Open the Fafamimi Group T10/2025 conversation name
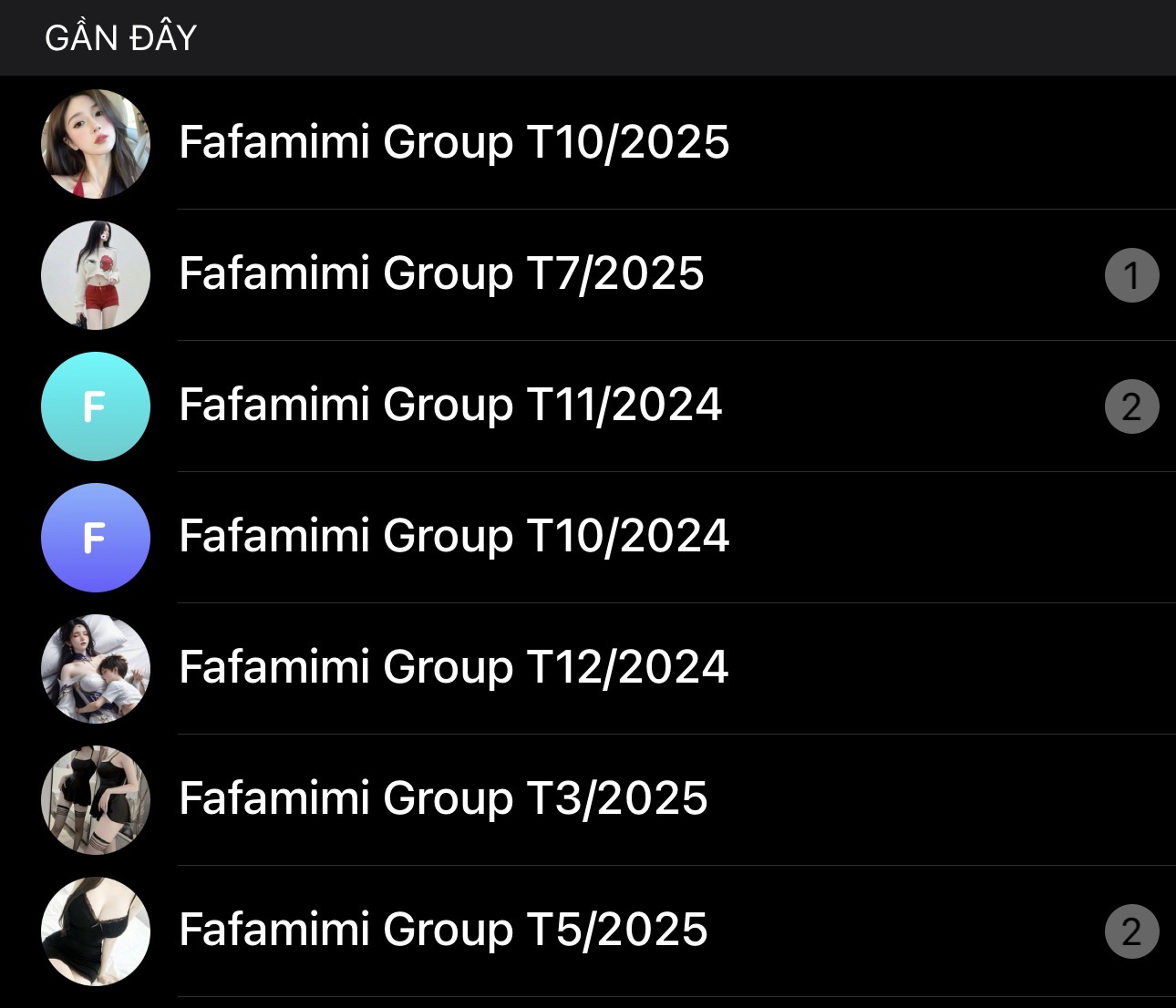The width and height of the screenshot is (1176, 1008). [x=454, y=142]
